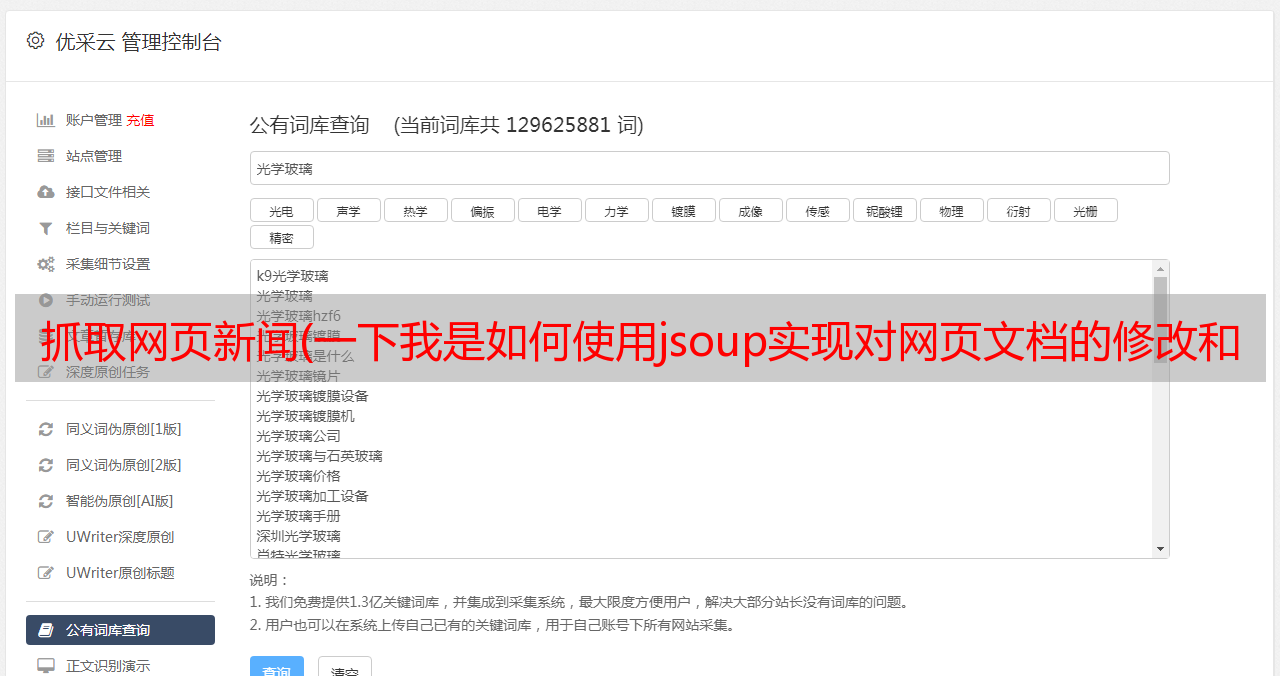The height and width of the screenshot is (676, 1280).
Task: Select 光学玻璃与石英玻璃 in results list
Action: pyautogui.click(x=319, y=456)
